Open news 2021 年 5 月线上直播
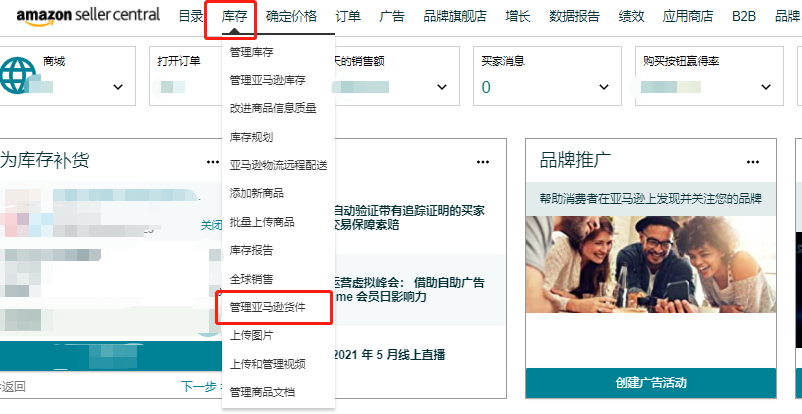 pos(389,355)
